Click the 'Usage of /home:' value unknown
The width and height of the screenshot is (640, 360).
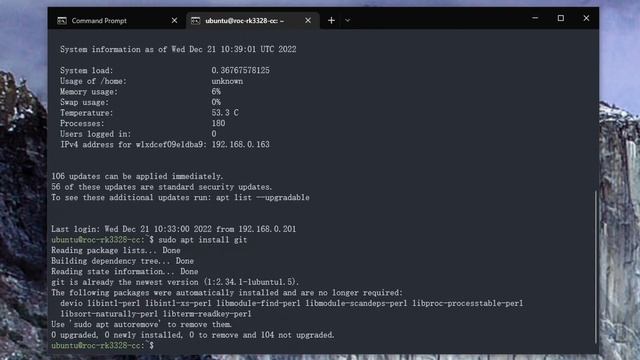coord(227,81)
